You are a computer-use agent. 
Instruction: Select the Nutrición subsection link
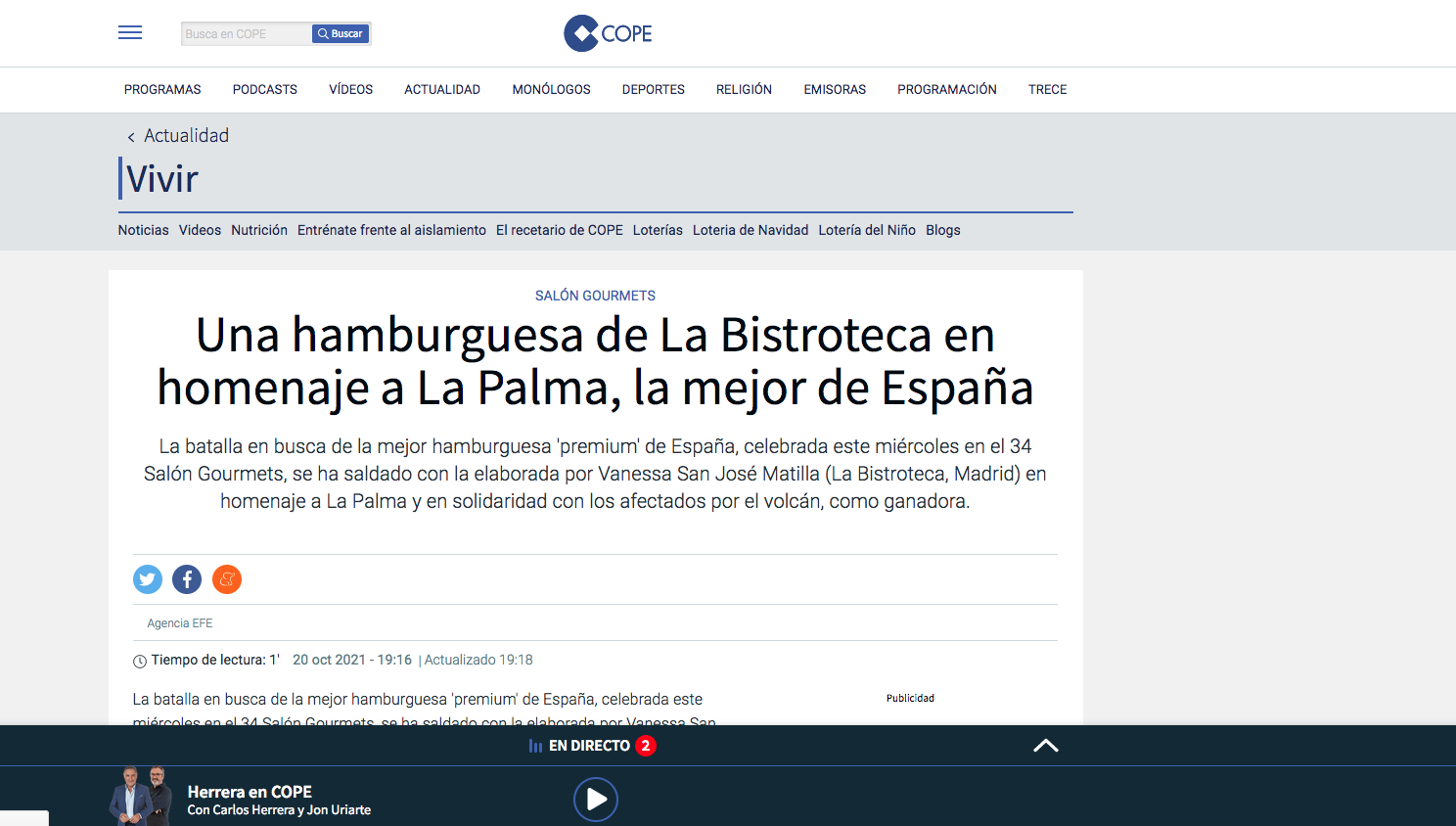[259, 231]
